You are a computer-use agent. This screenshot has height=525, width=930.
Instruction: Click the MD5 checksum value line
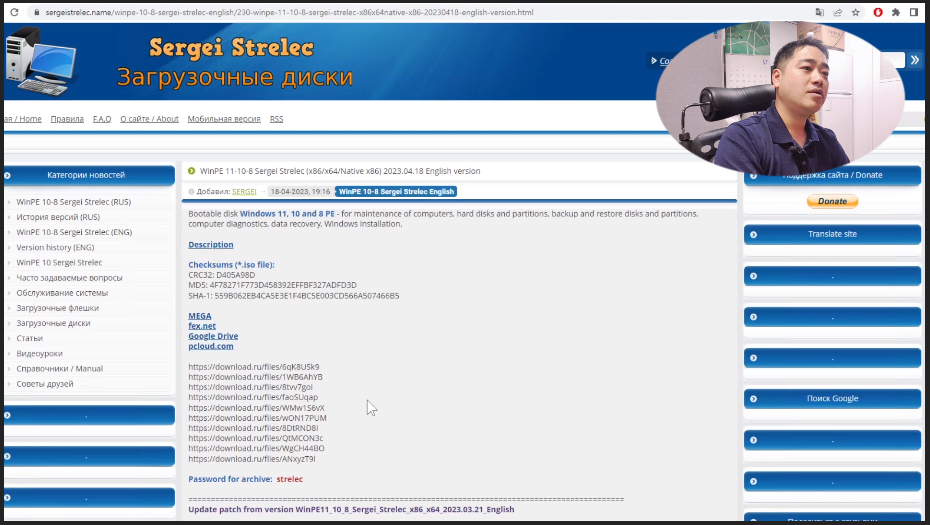pos(272,285)
